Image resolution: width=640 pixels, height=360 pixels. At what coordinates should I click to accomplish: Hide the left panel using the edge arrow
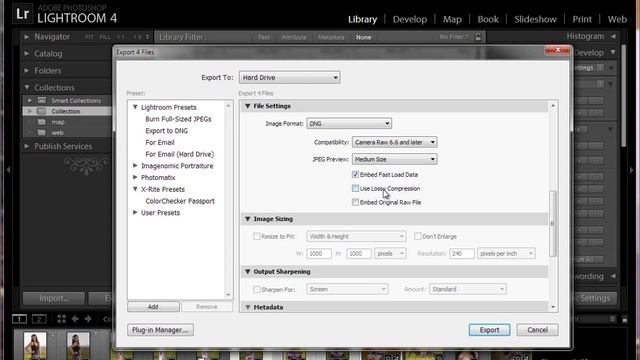[9, 169]
